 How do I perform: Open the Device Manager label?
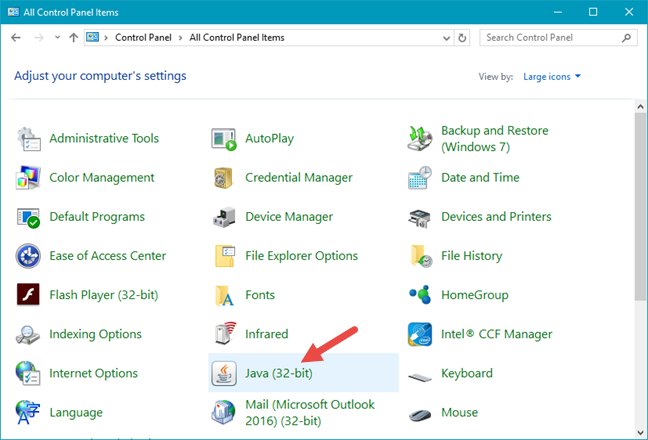click(289, 217)
